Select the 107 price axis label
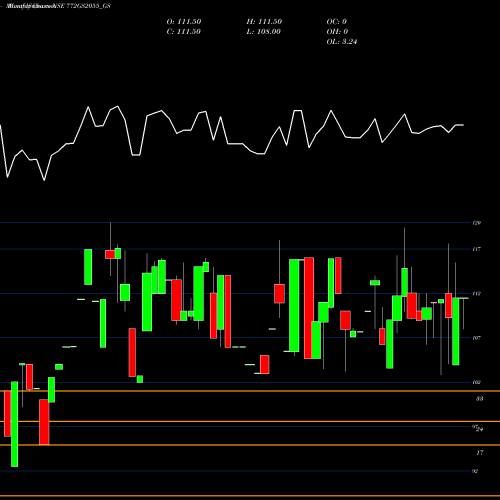This screenshot has width=500, height=500. (476, 338)
